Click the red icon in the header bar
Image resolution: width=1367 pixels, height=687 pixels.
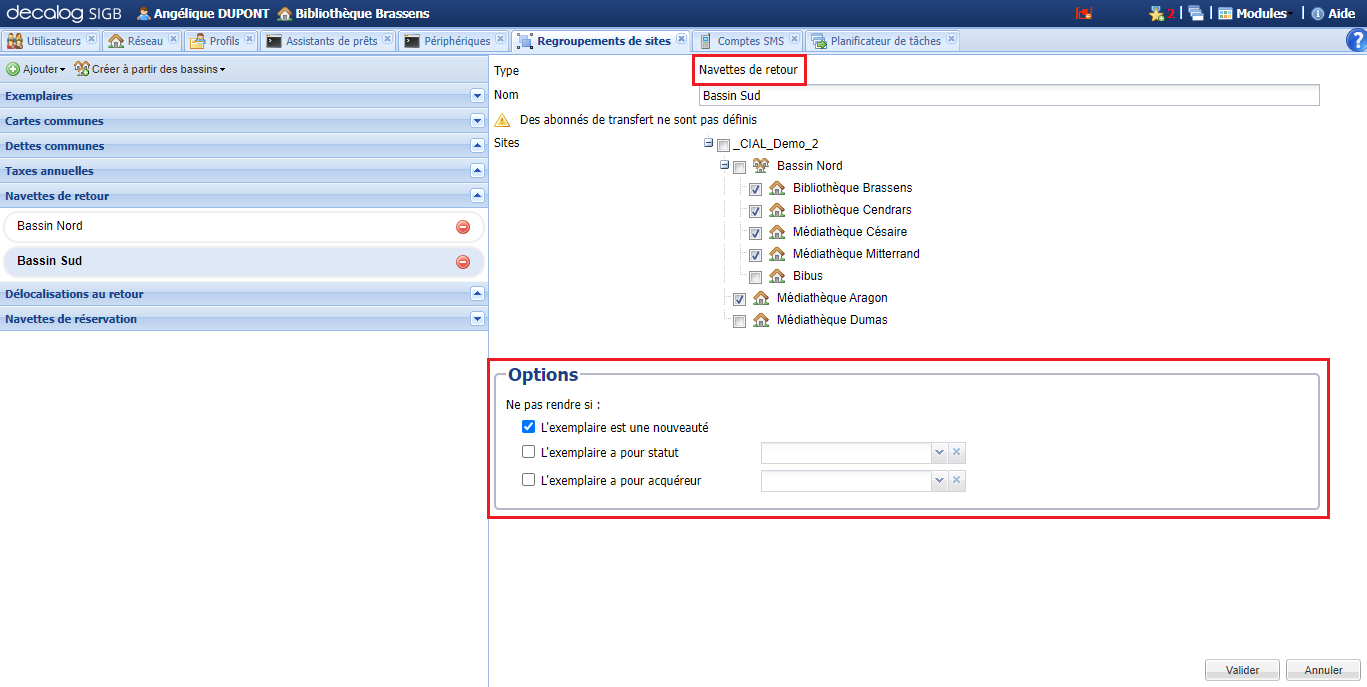click(1084, 14)
